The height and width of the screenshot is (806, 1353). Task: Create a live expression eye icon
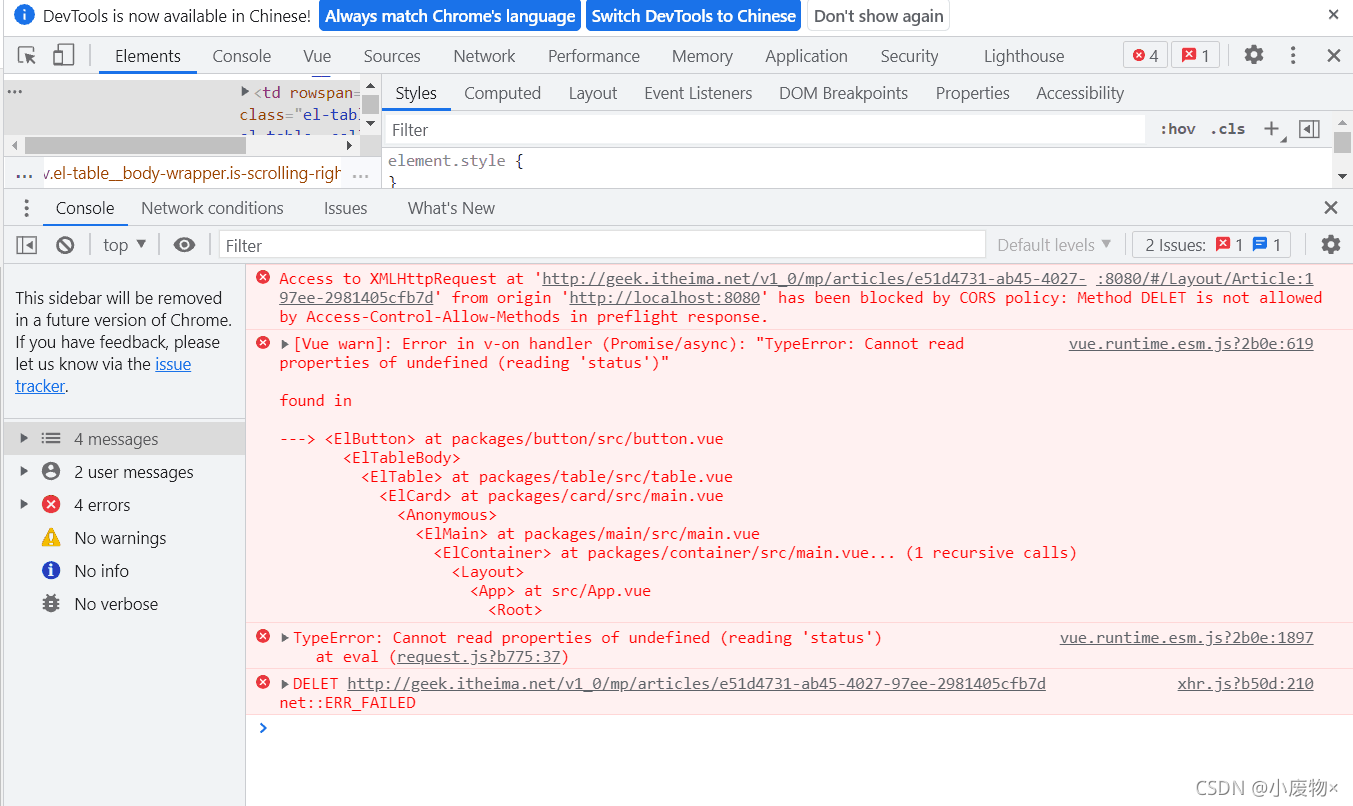[184, 245]
